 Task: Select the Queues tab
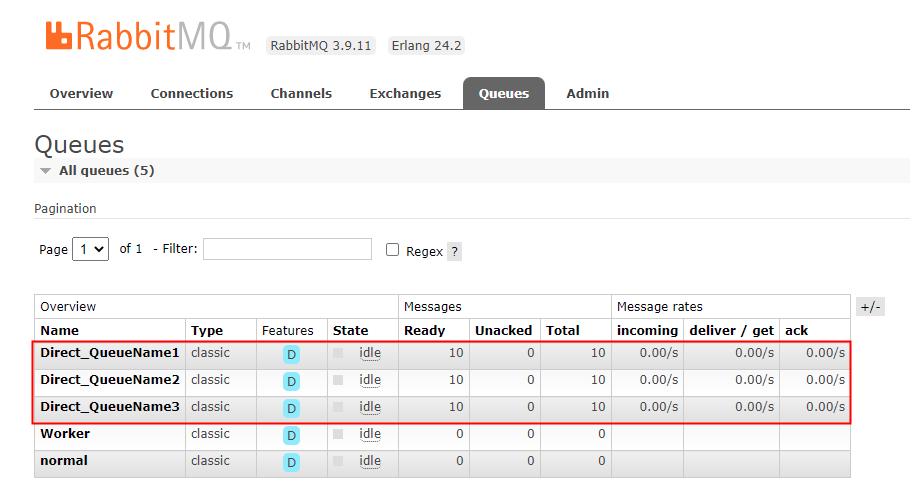point(504,93)
